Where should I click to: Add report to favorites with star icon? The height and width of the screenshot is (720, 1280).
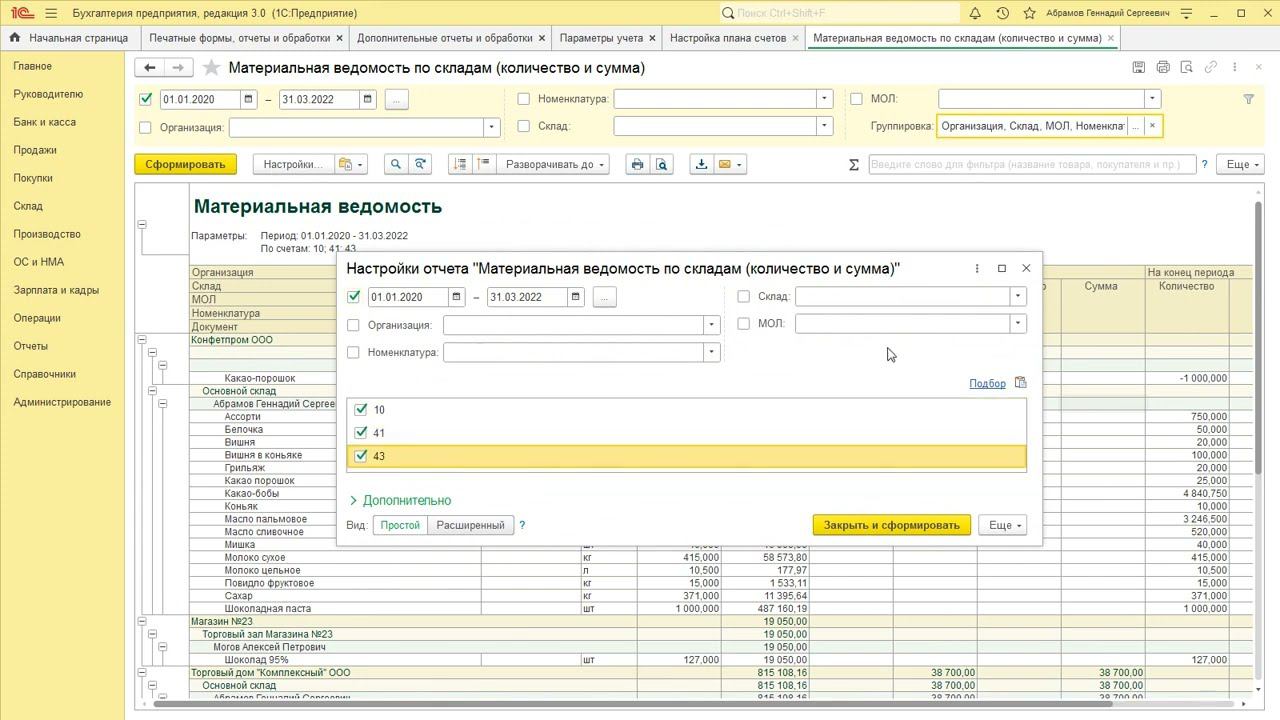[211, 68]
